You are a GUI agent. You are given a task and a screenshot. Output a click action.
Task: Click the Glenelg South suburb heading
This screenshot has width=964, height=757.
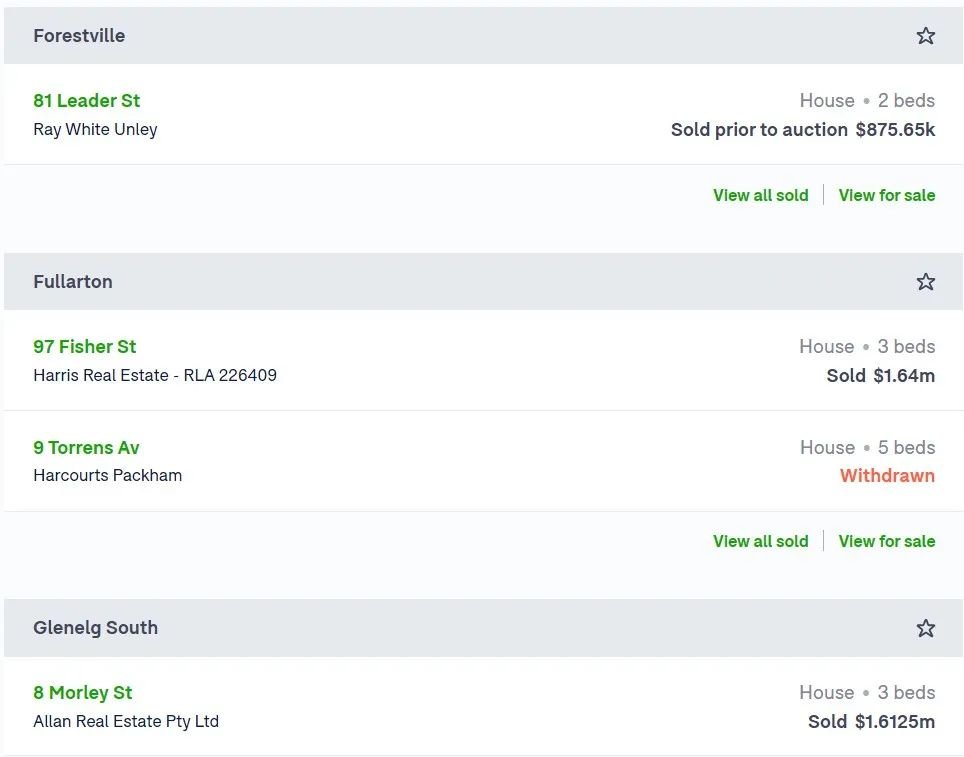[x=95, y=628]
